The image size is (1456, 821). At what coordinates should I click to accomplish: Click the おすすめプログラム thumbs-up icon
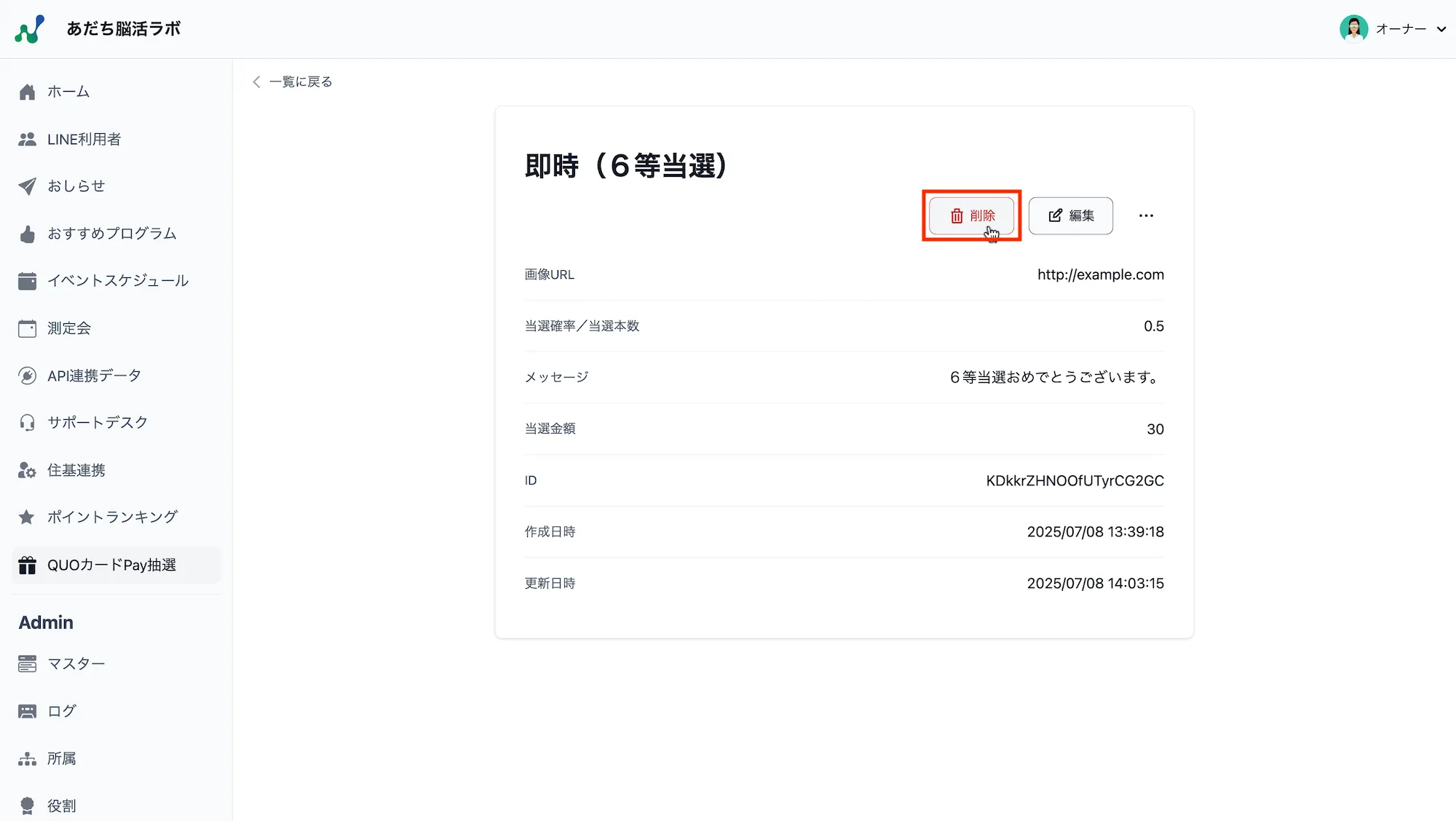(27, 233)
